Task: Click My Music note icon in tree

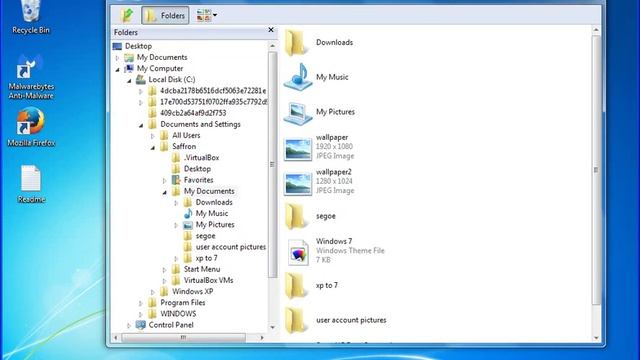Action: tap(188, 213)
